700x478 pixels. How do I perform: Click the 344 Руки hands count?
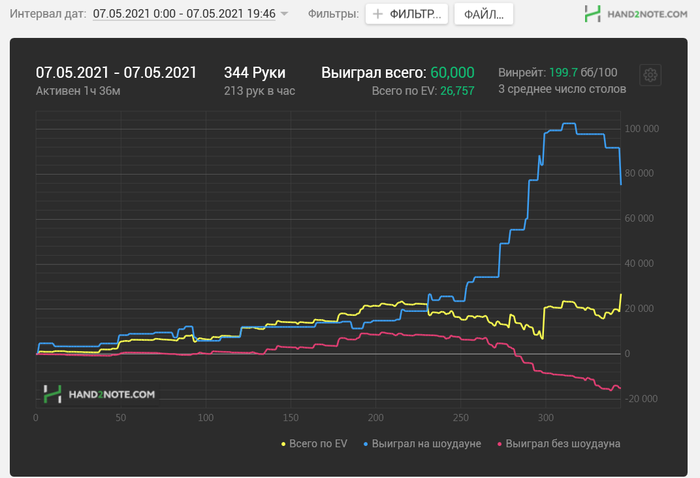click(x=254, y=73)
